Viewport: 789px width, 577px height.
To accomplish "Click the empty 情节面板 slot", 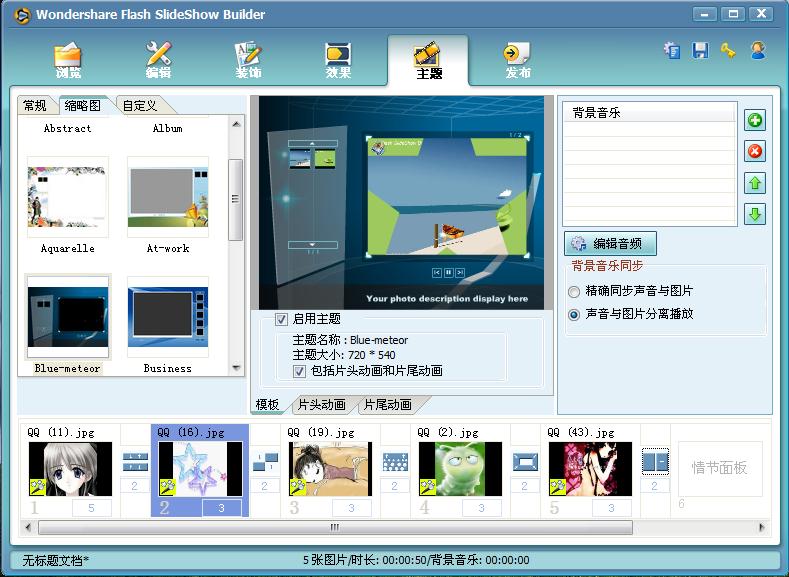I will [x=720, y=468].
